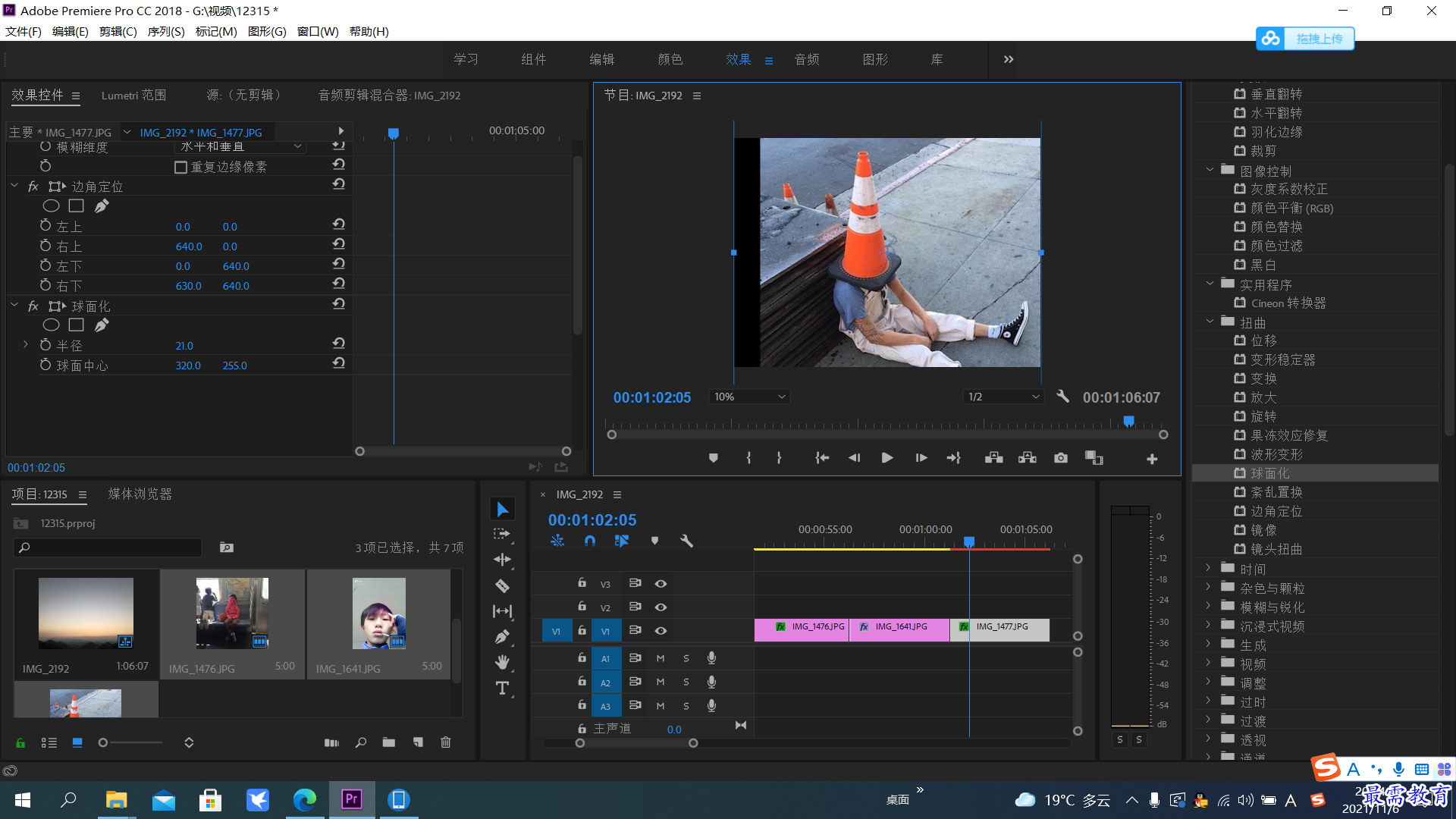
Task: Select 镜头扭曲 effect in list
Action: point(1276,549)
